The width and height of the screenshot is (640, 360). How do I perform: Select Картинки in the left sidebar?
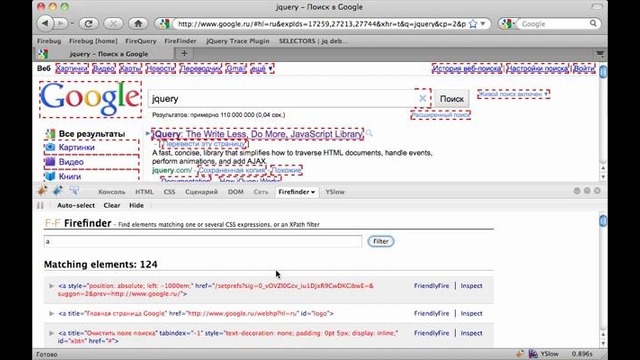pos(91,147)
